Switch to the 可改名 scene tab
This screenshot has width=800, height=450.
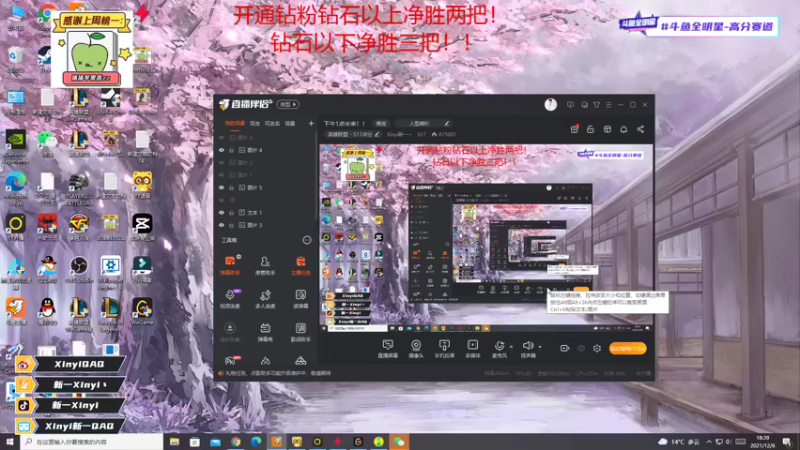click(x=272, y=123)
